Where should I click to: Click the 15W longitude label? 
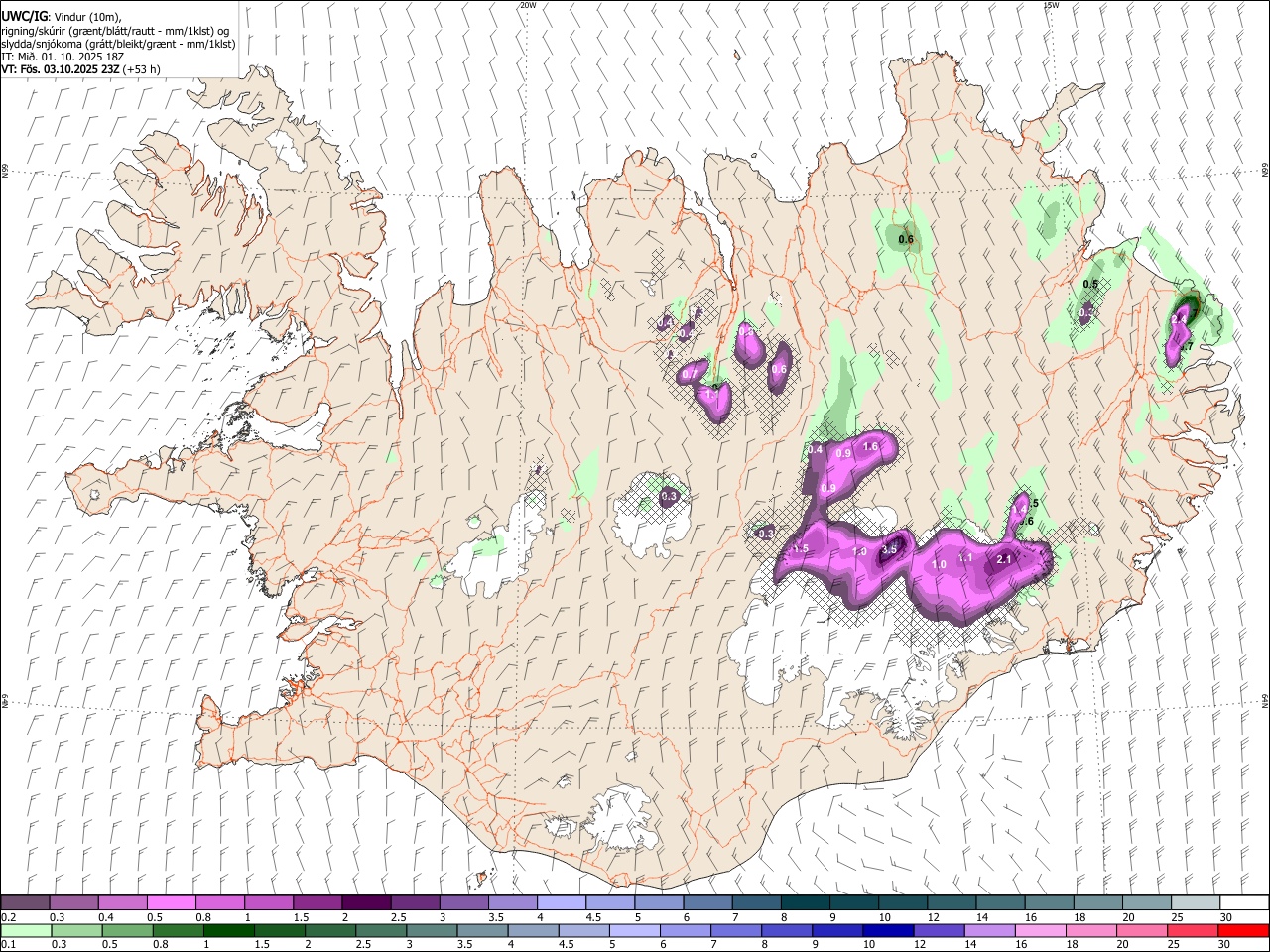1051,5
